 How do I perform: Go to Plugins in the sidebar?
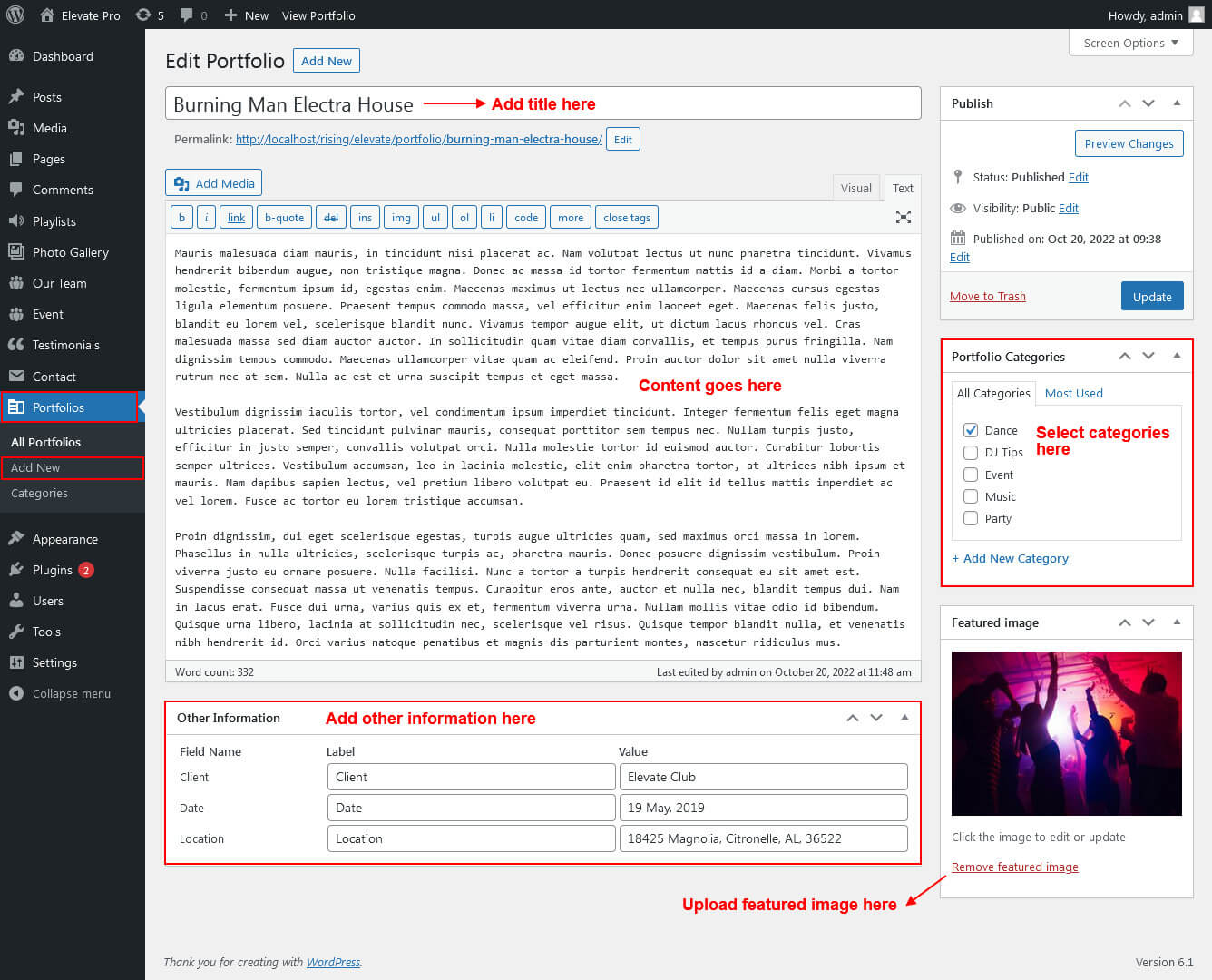coord(52,570)
